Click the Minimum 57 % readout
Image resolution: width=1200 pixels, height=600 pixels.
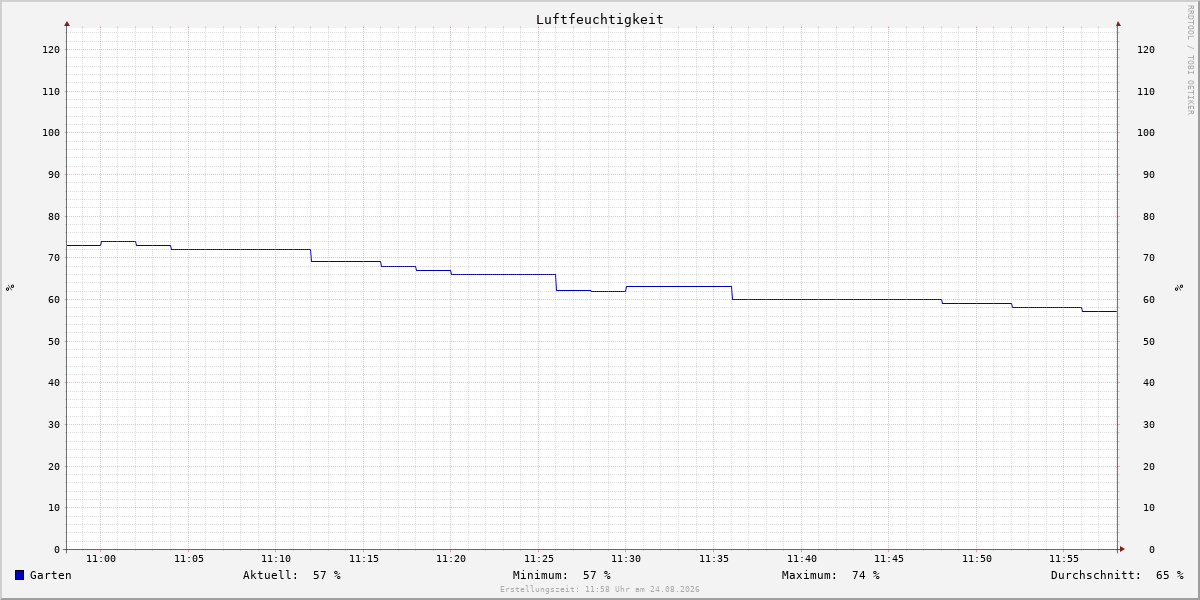(x=562, y=575)
